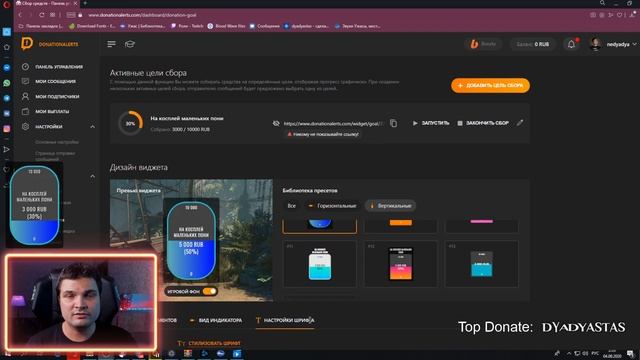Click the taskbar language indicator РУС
The width and height of the screenshot is (640, 360).
pos(595,353)
